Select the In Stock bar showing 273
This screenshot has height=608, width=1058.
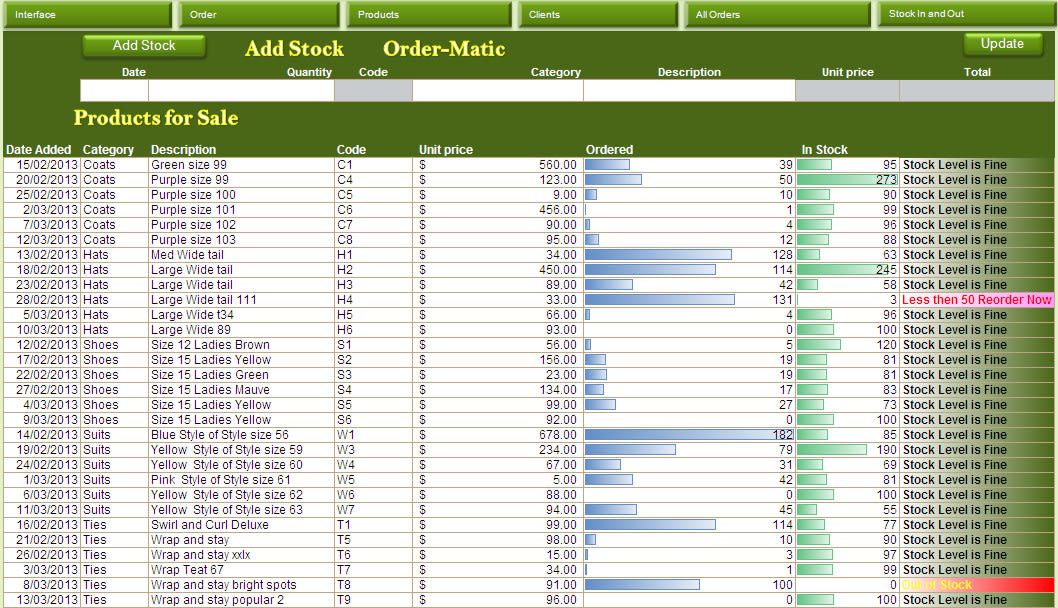click(848, 180)
